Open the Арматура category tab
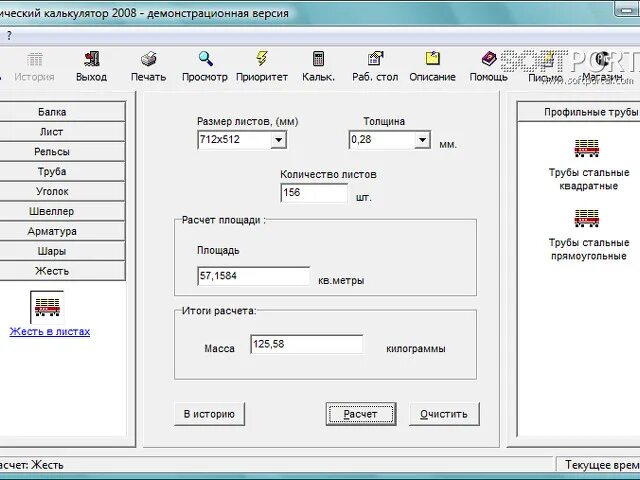The image size is (640, 480). point(52,231)
